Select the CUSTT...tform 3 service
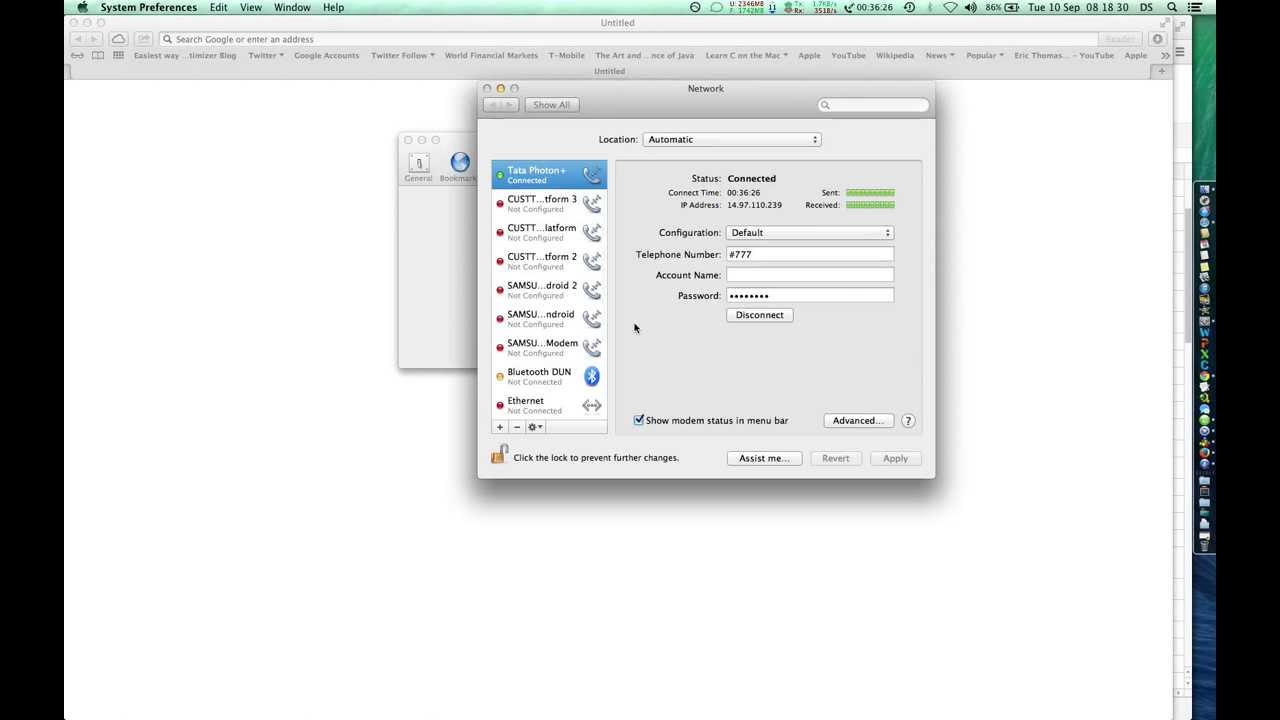The width and height of the screenshot is (1280, 720). coord(549,203)
